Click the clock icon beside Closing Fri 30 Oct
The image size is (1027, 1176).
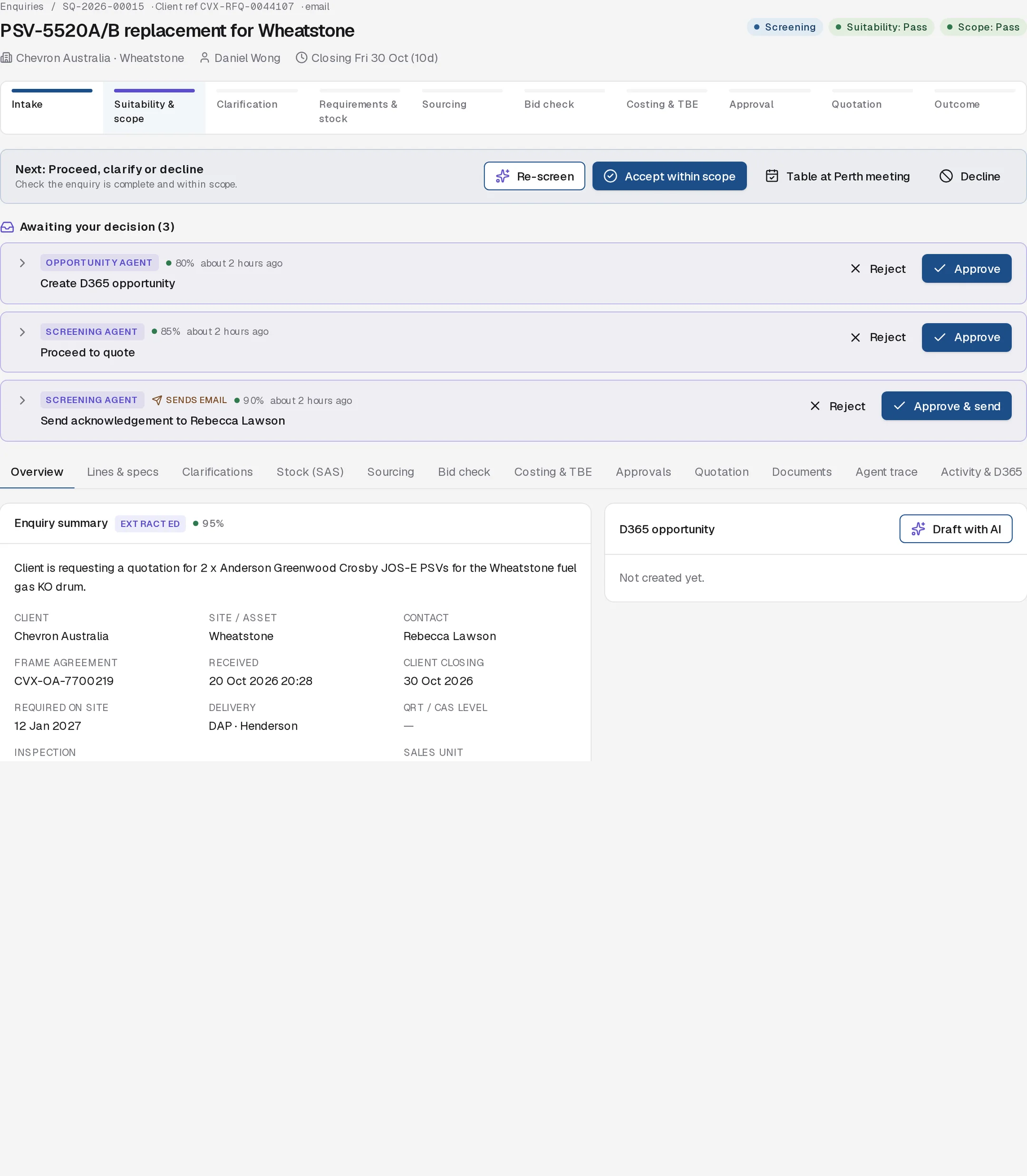tap(301, 58)
